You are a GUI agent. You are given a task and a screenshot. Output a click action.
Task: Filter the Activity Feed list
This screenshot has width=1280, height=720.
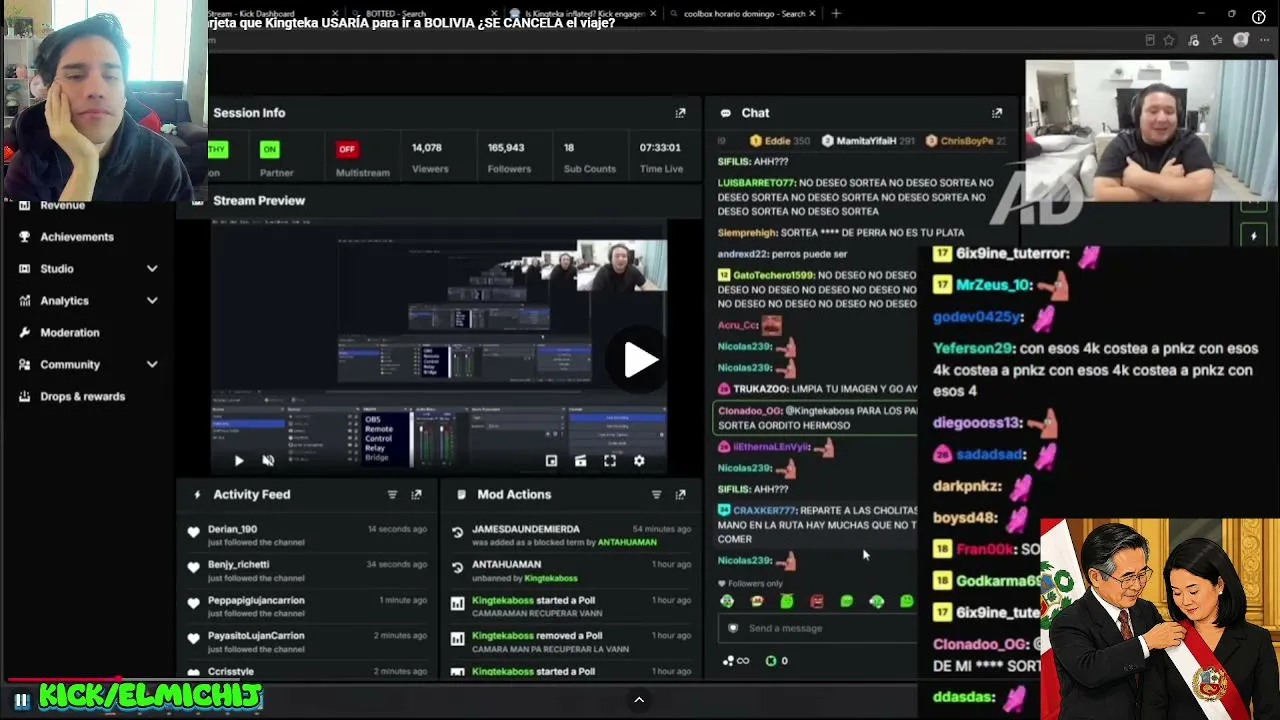392,495
